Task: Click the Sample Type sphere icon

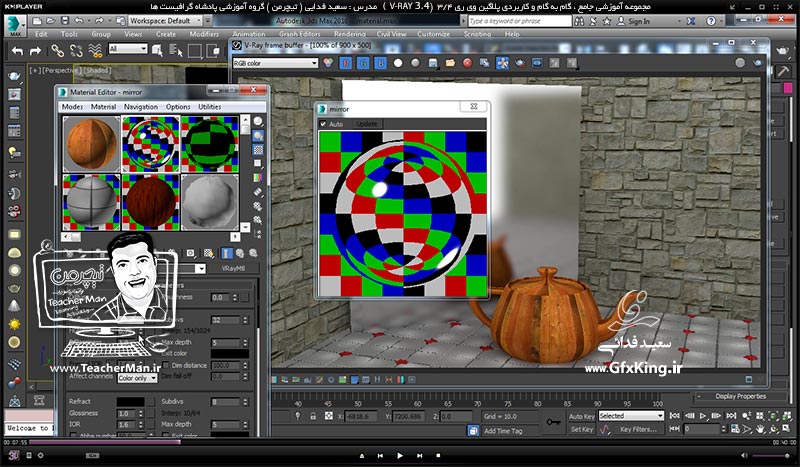Action: tap(258, 121)
